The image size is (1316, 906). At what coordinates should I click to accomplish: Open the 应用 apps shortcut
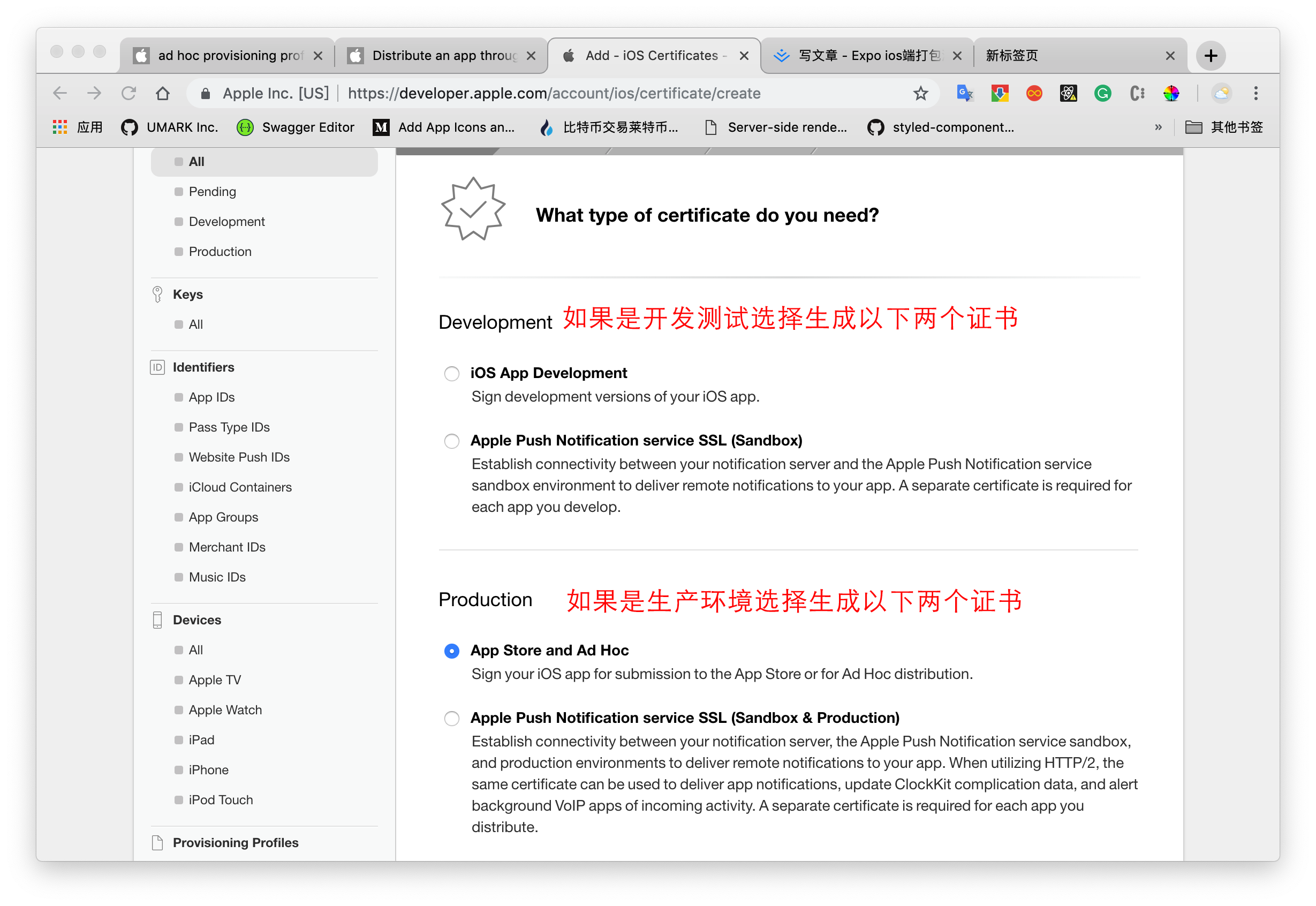[x=78, y=127]
